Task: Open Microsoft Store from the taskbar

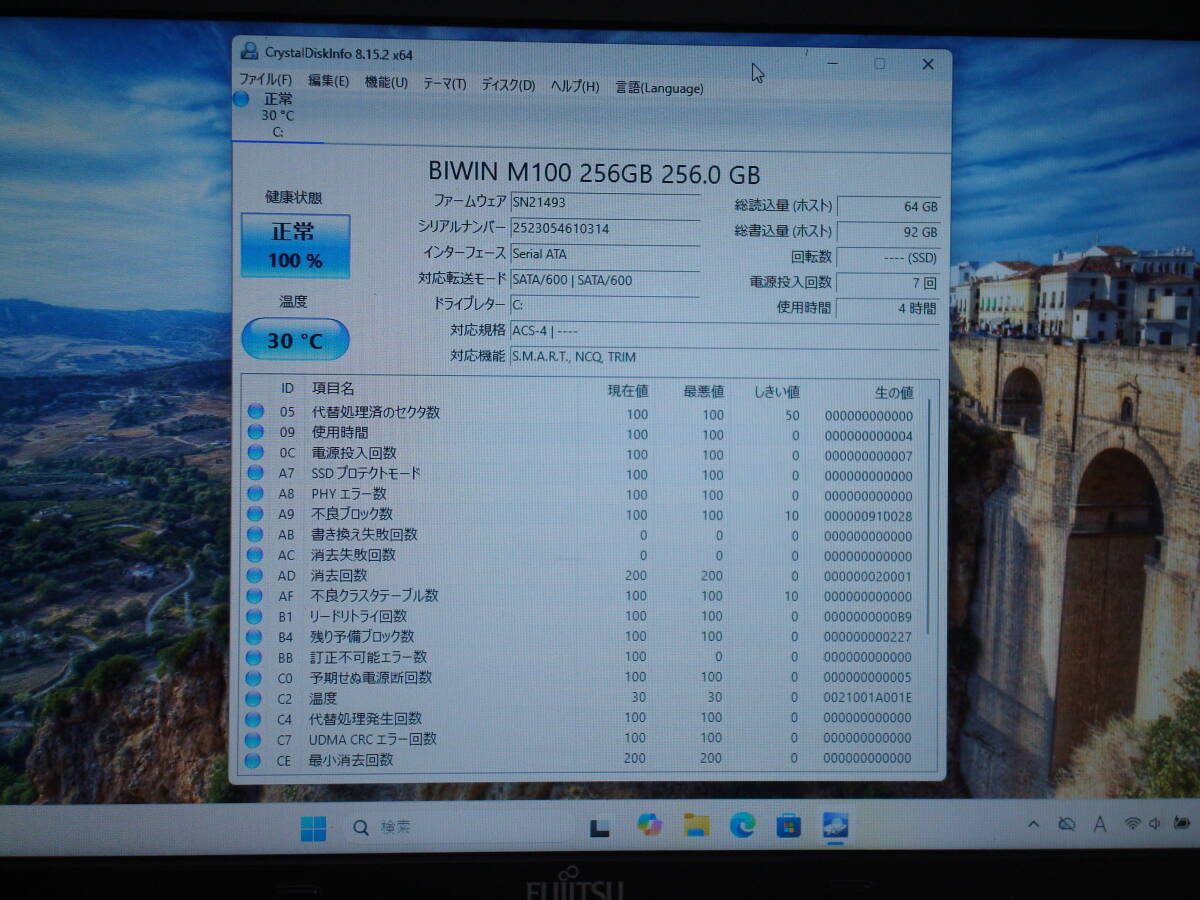Action: (789, 825)
